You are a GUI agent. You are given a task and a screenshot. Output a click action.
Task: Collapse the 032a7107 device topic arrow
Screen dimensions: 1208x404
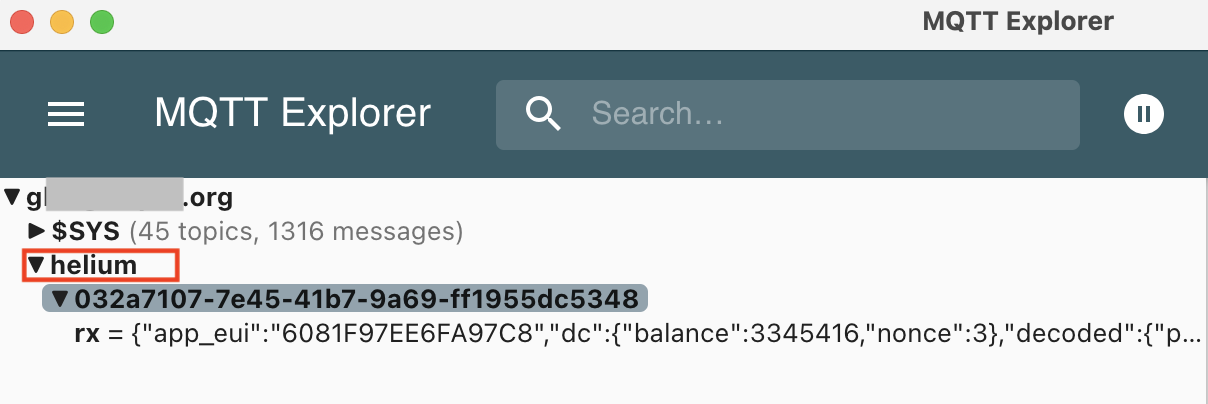[x=59, y=299]
